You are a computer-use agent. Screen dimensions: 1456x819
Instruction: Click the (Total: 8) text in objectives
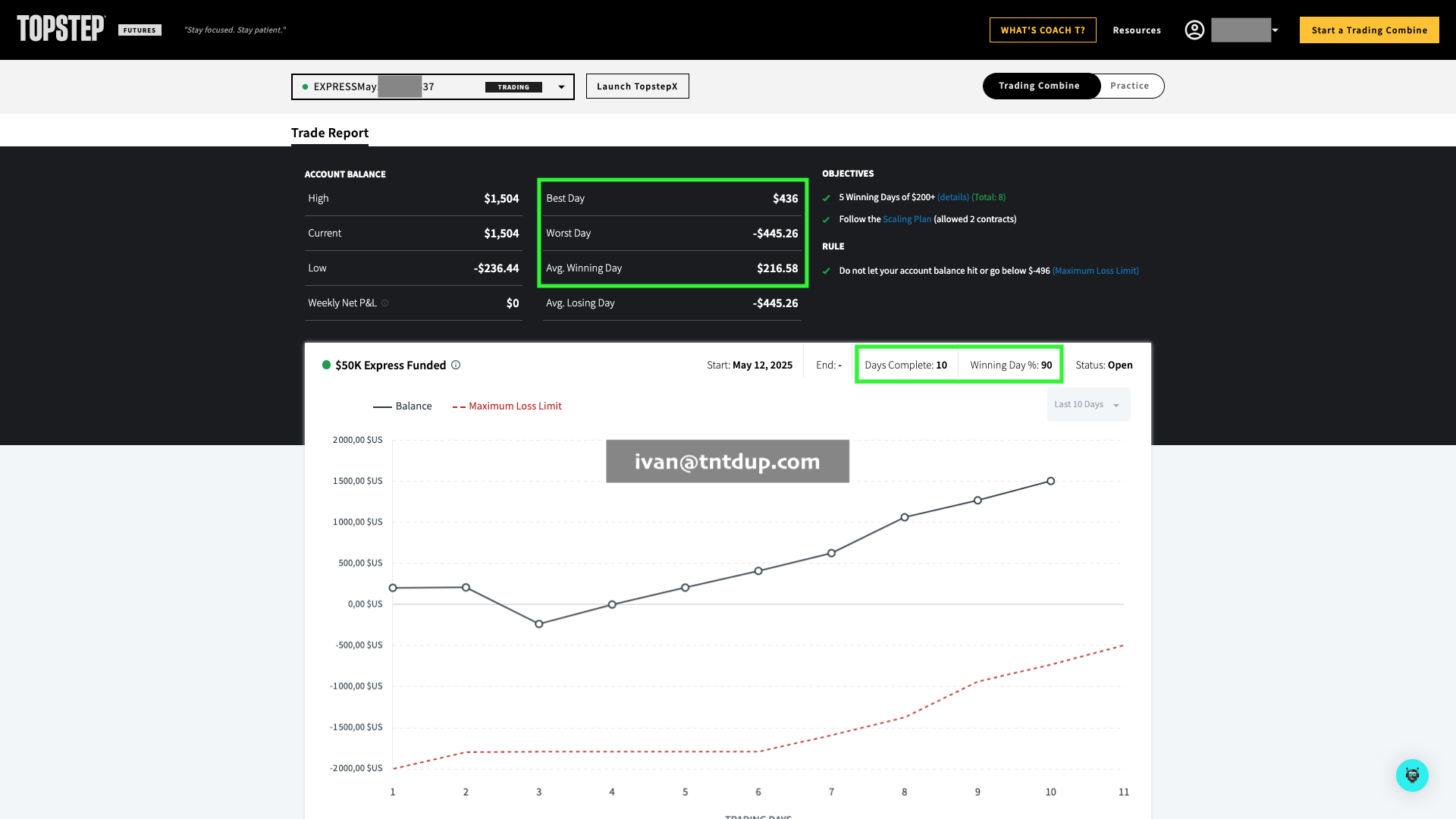point(989,197)
